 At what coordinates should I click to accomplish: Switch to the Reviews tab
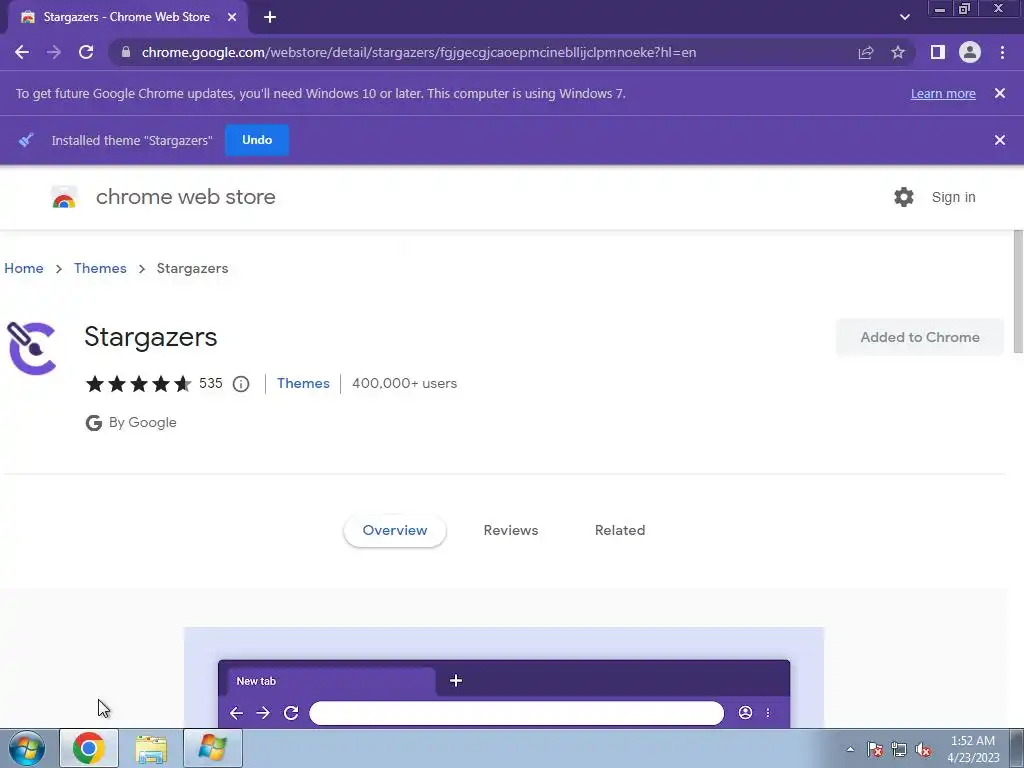click(x=511, y=530)
